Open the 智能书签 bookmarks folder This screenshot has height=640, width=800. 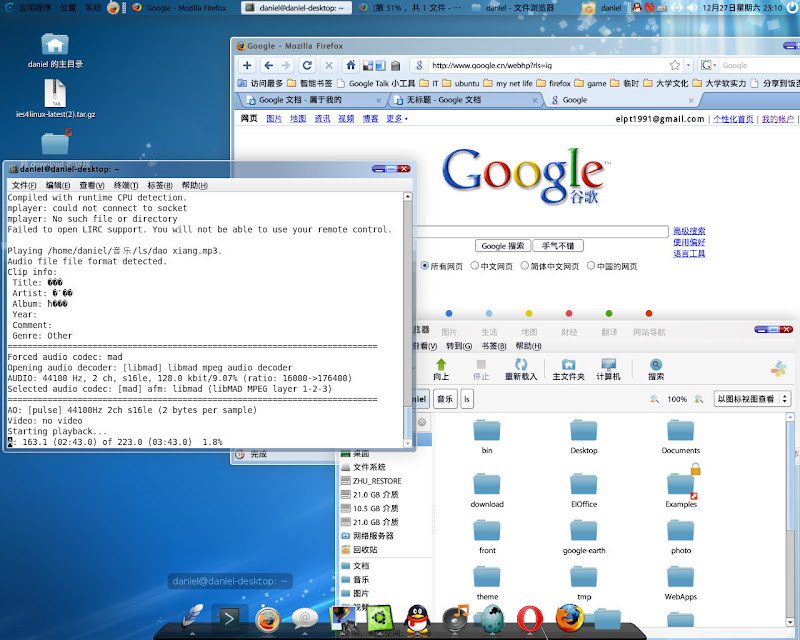point(310,83)
